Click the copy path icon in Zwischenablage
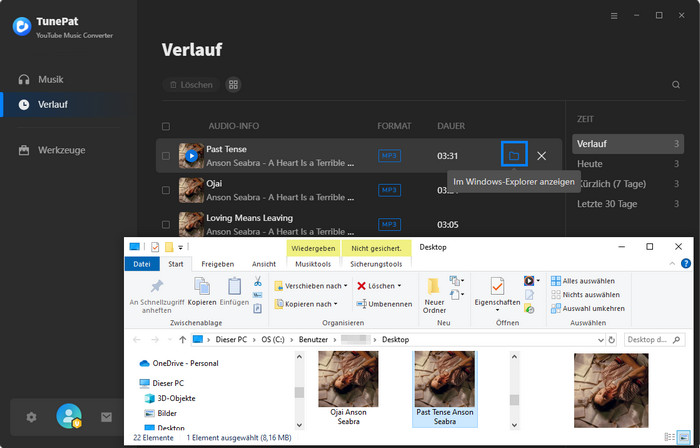The height and width of the screenshot is (448, 700). coord(258,295)
